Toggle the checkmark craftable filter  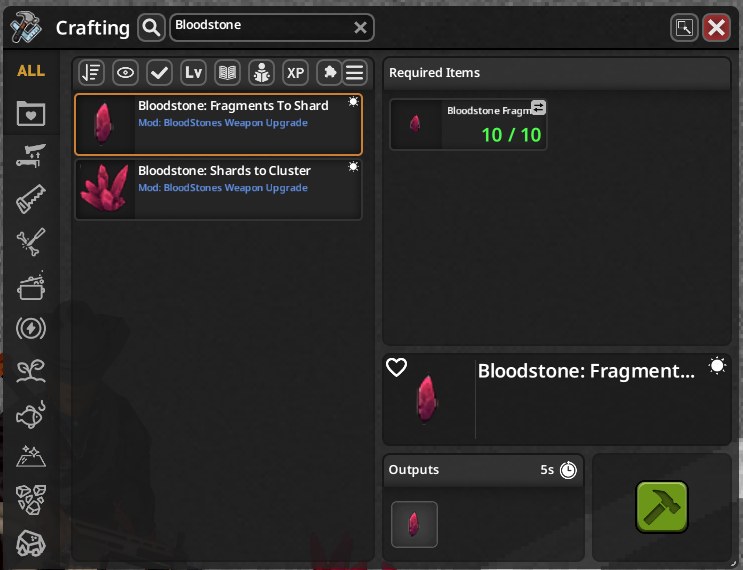(x=159, y=72)
